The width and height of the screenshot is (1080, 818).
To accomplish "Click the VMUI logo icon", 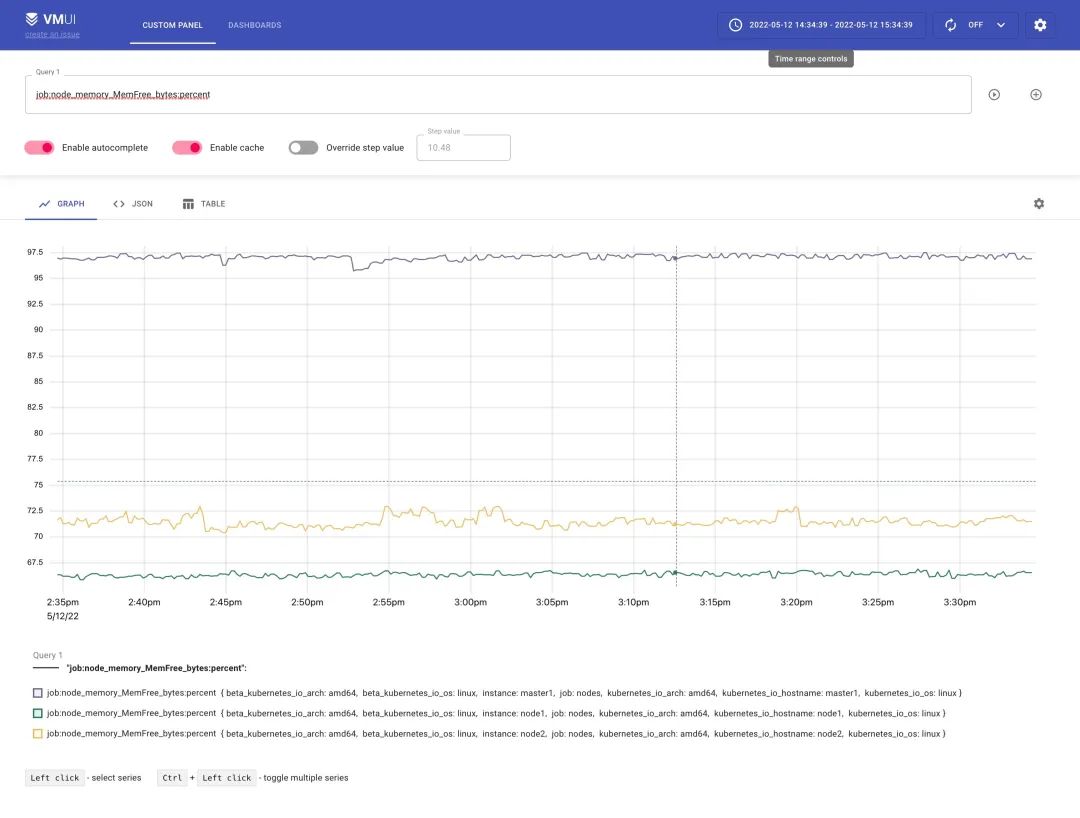I will [32, 18].
